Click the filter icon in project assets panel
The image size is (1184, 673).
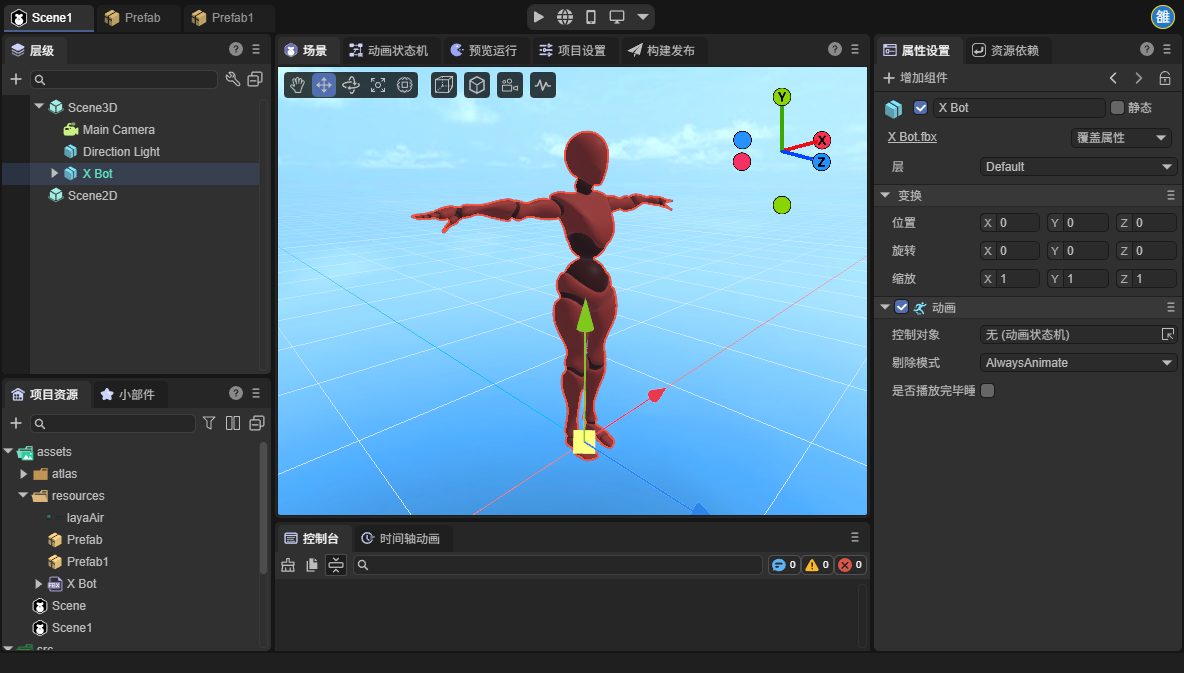coord(209,423)
